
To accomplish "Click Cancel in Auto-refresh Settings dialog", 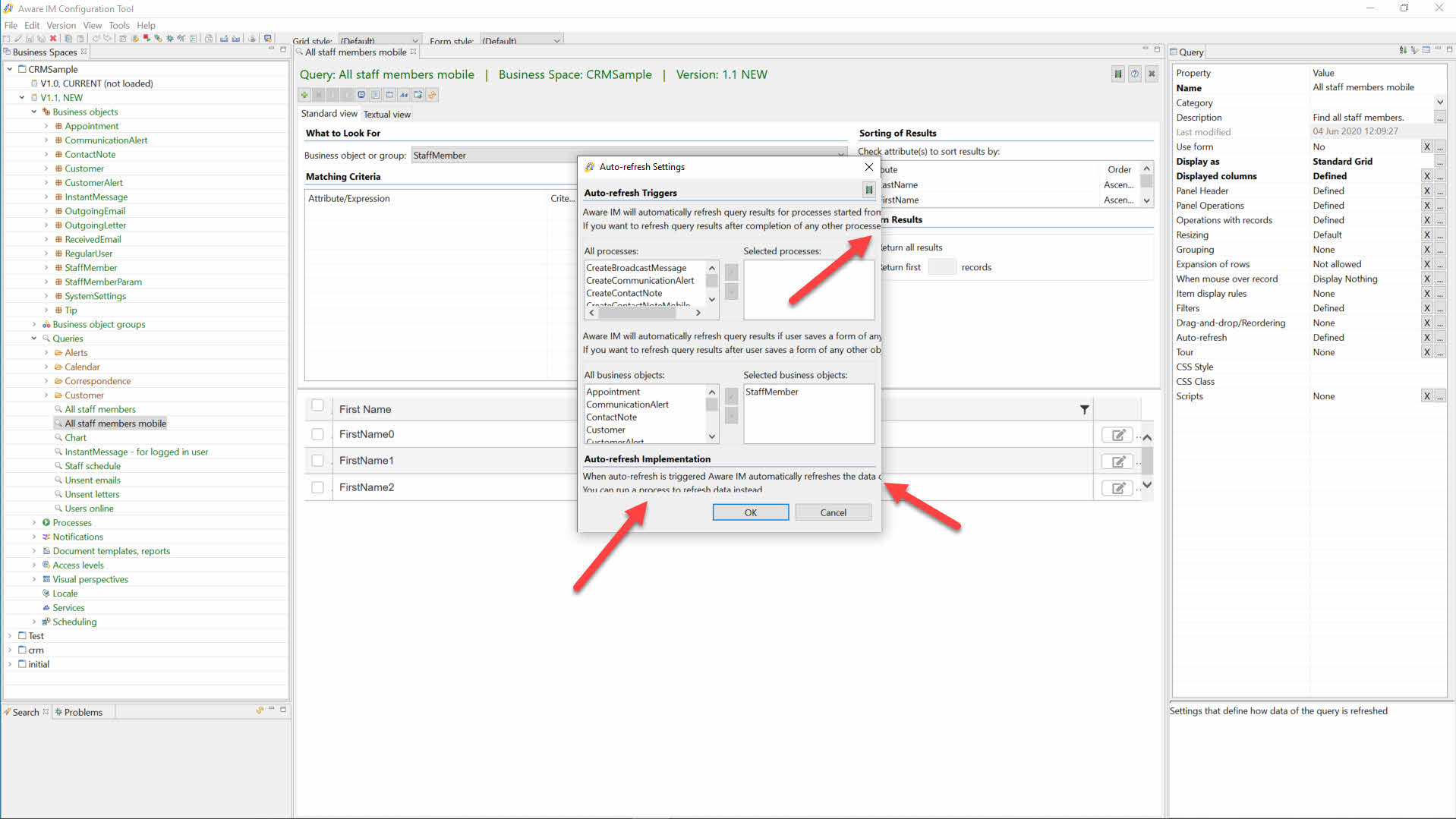I will (x=833, y=513).
